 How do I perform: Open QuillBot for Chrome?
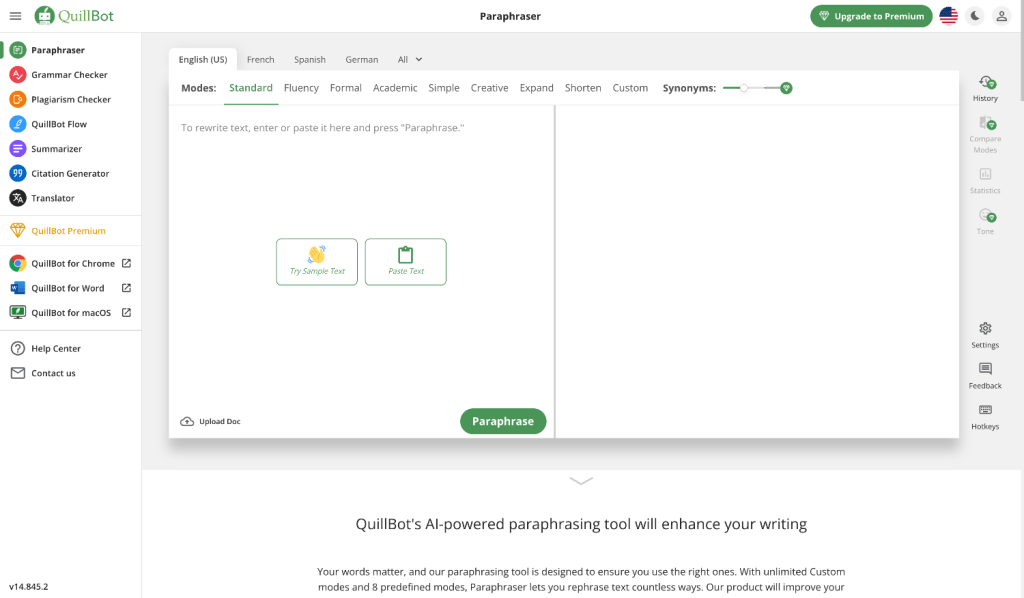(x=71, y=263)
